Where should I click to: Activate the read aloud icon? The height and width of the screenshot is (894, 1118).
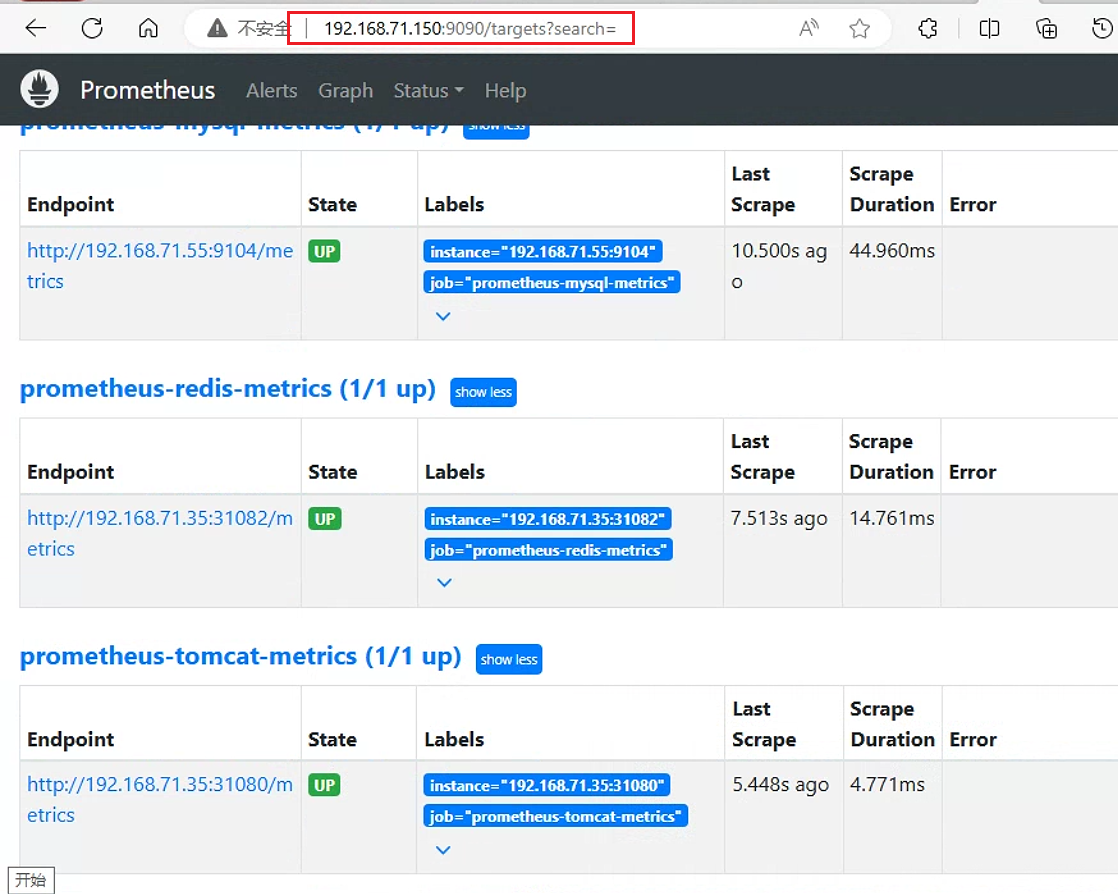[809, 29]
